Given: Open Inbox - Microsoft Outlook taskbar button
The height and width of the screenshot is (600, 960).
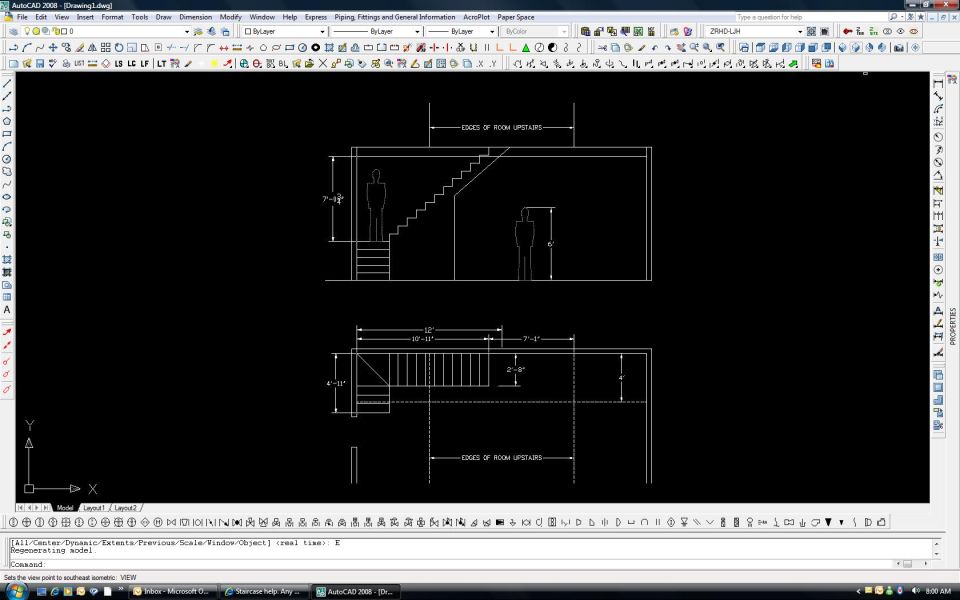Looking at the screenshot, I should tap(172, 591).
